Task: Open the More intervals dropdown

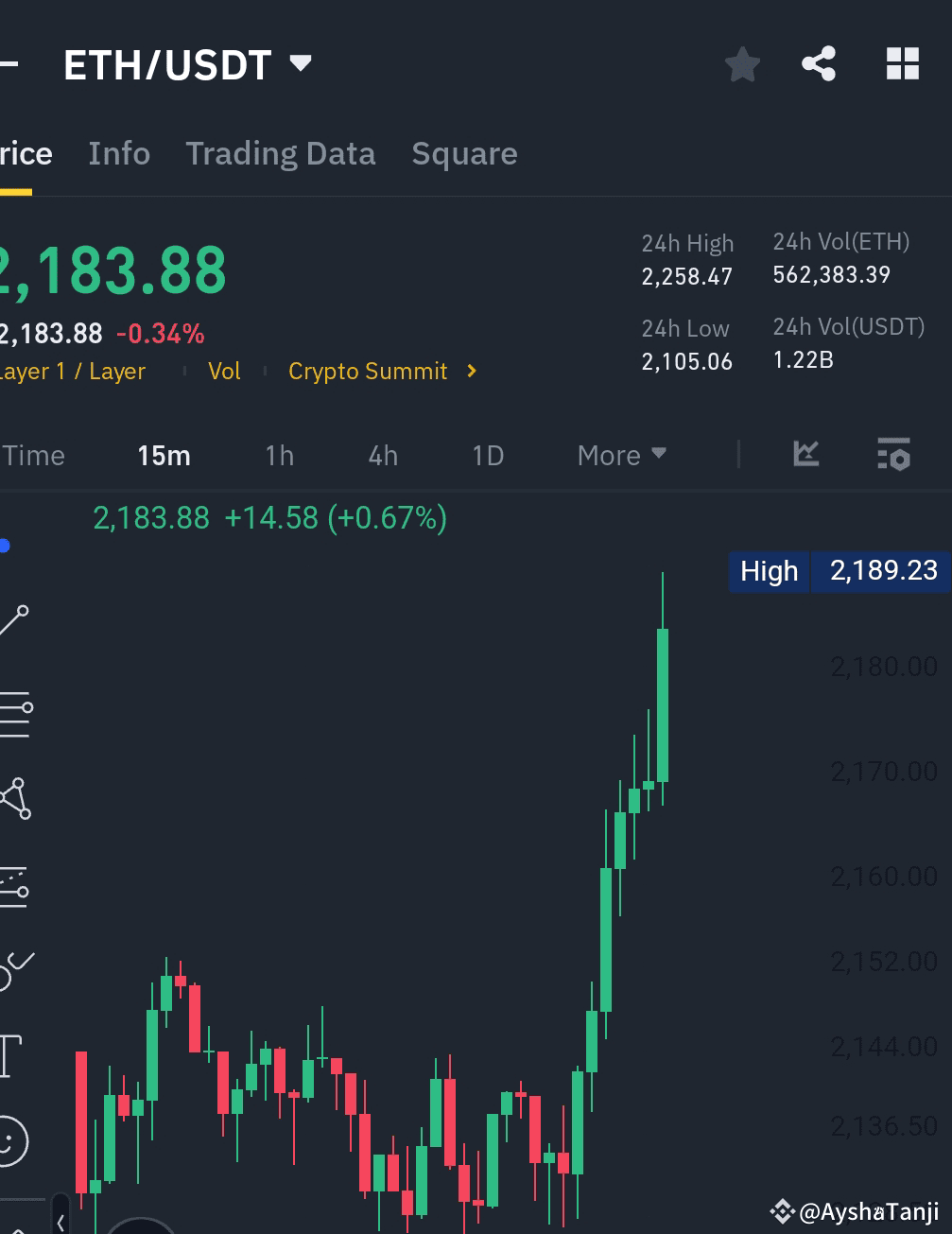Action: point(621,455)
